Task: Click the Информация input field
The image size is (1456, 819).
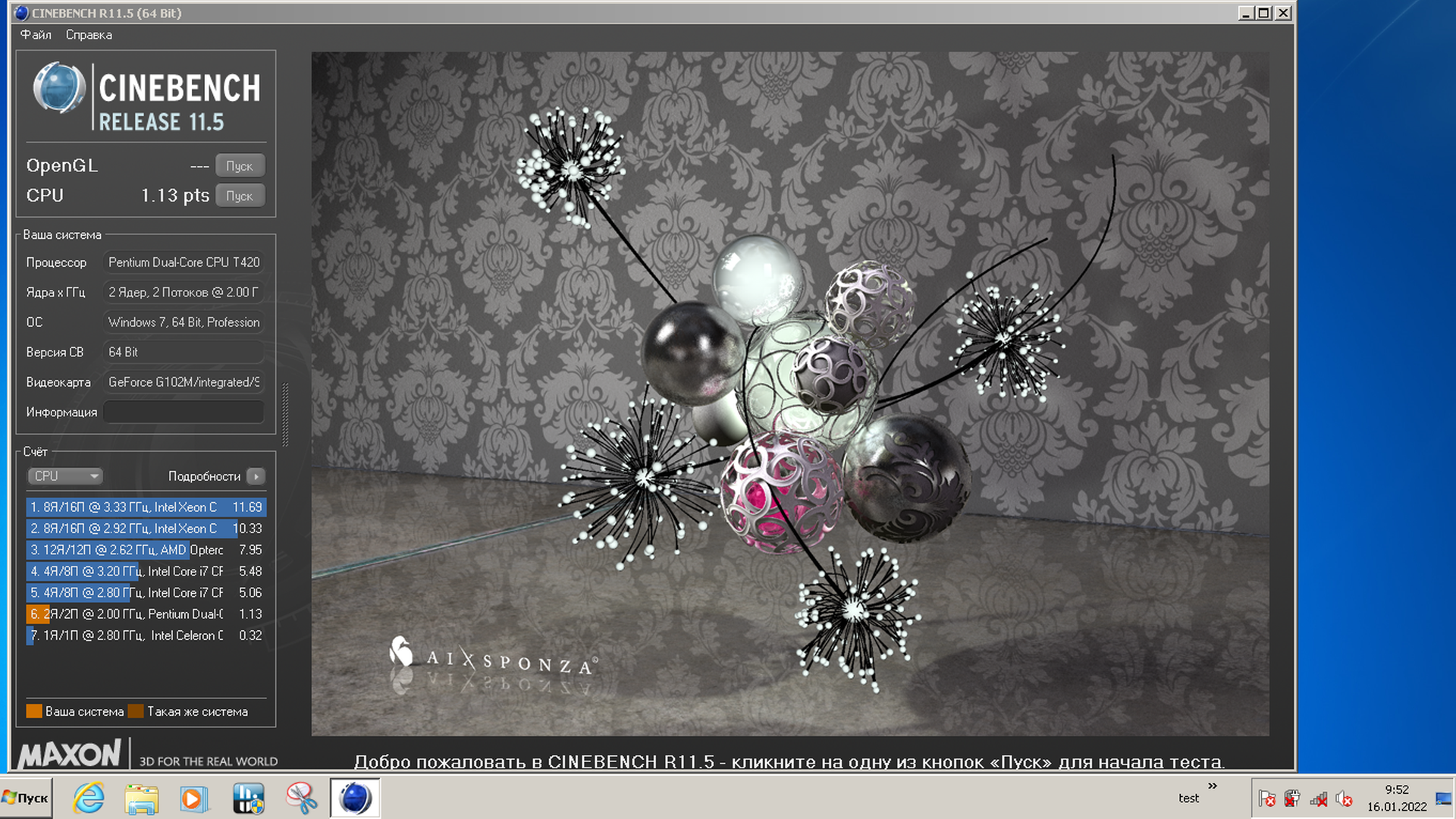Action: click(x=184, y=412)
